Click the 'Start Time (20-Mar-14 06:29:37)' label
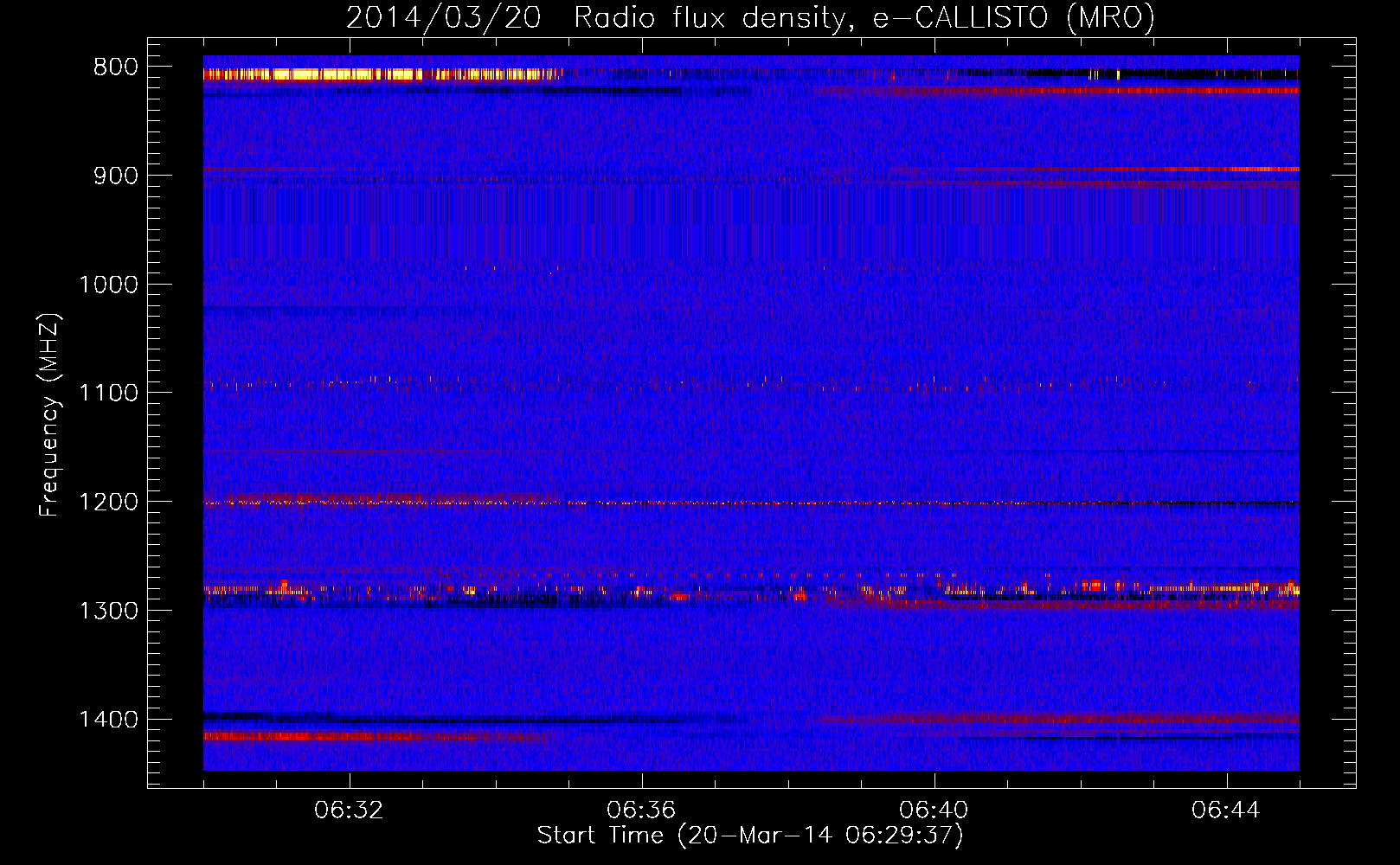1400x865 pixels. (x=750, y=836)
